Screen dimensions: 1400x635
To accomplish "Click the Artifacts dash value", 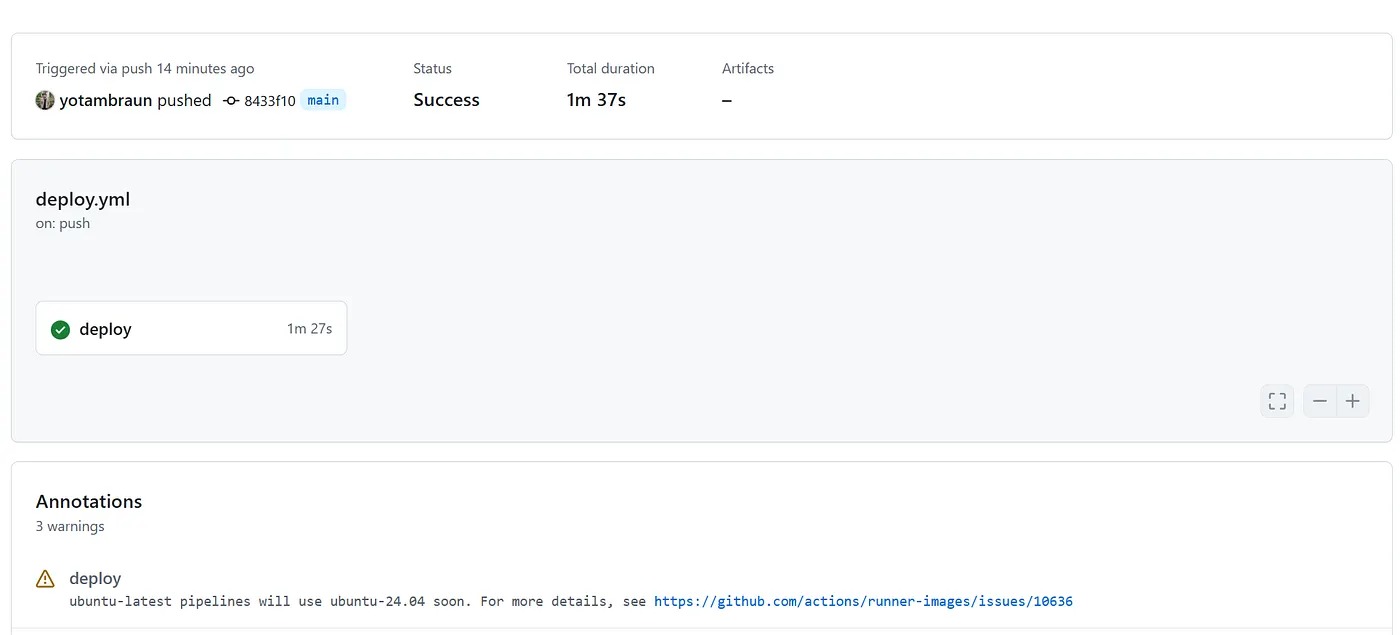I will pos(727,100).
